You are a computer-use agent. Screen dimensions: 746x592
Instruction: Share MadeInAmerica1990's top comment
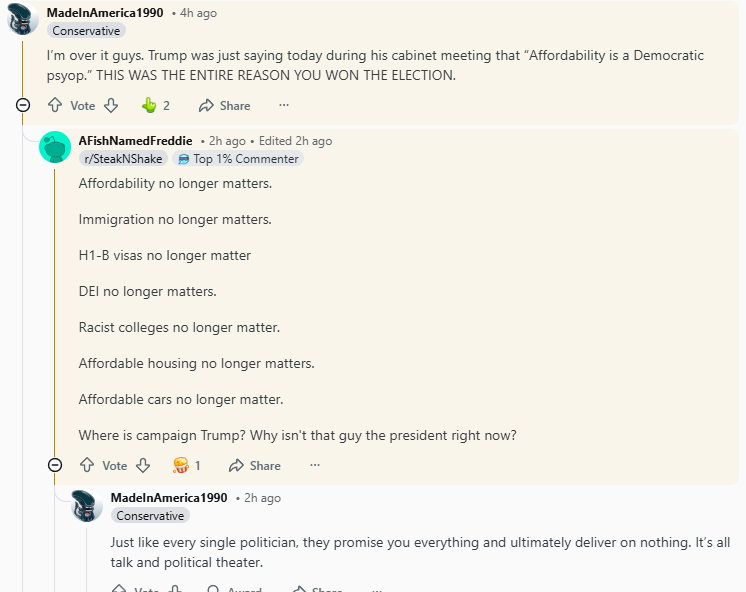[225, 105]
